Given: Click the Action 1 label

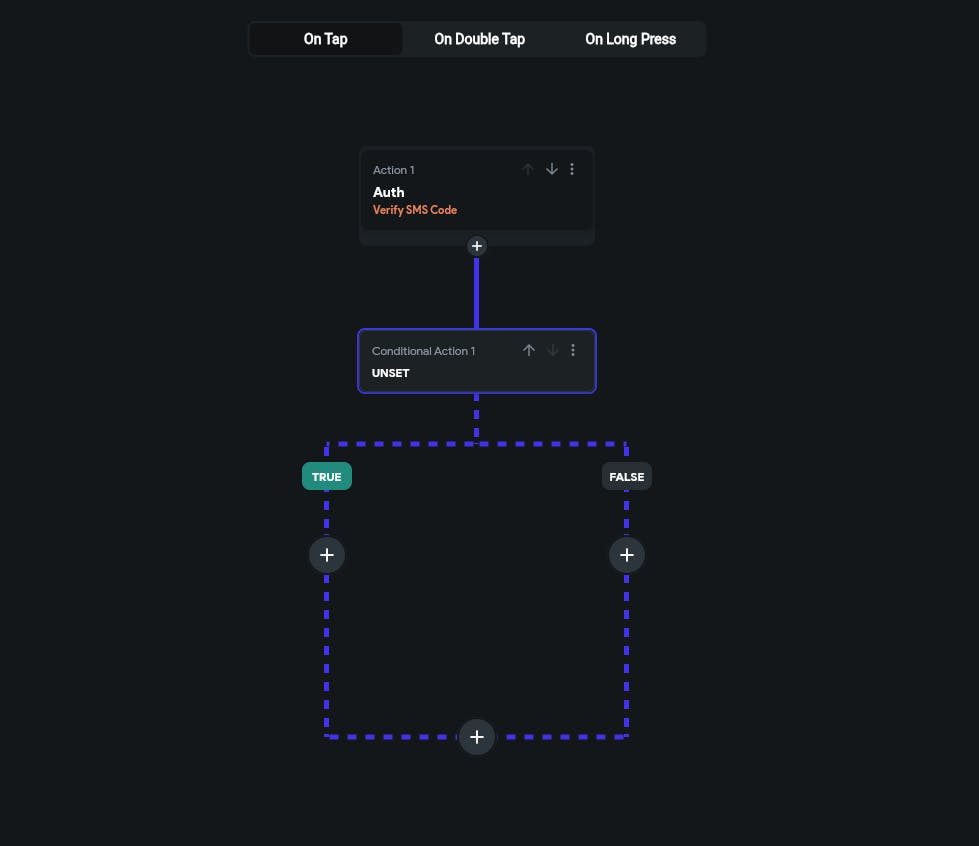Looking at the screenshot, I should pyautogui.click(x=393, y=170).
